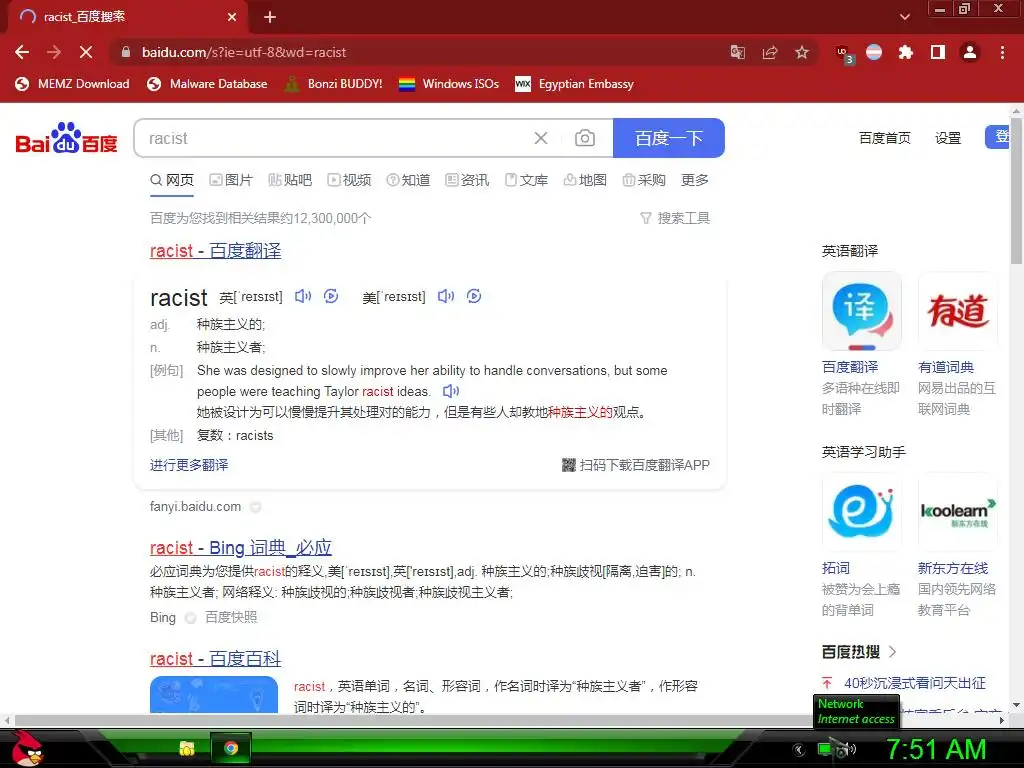Open the 搜索工具 filter
The height and width of the screenshot is (768, 1024).
tap(675, 218)
